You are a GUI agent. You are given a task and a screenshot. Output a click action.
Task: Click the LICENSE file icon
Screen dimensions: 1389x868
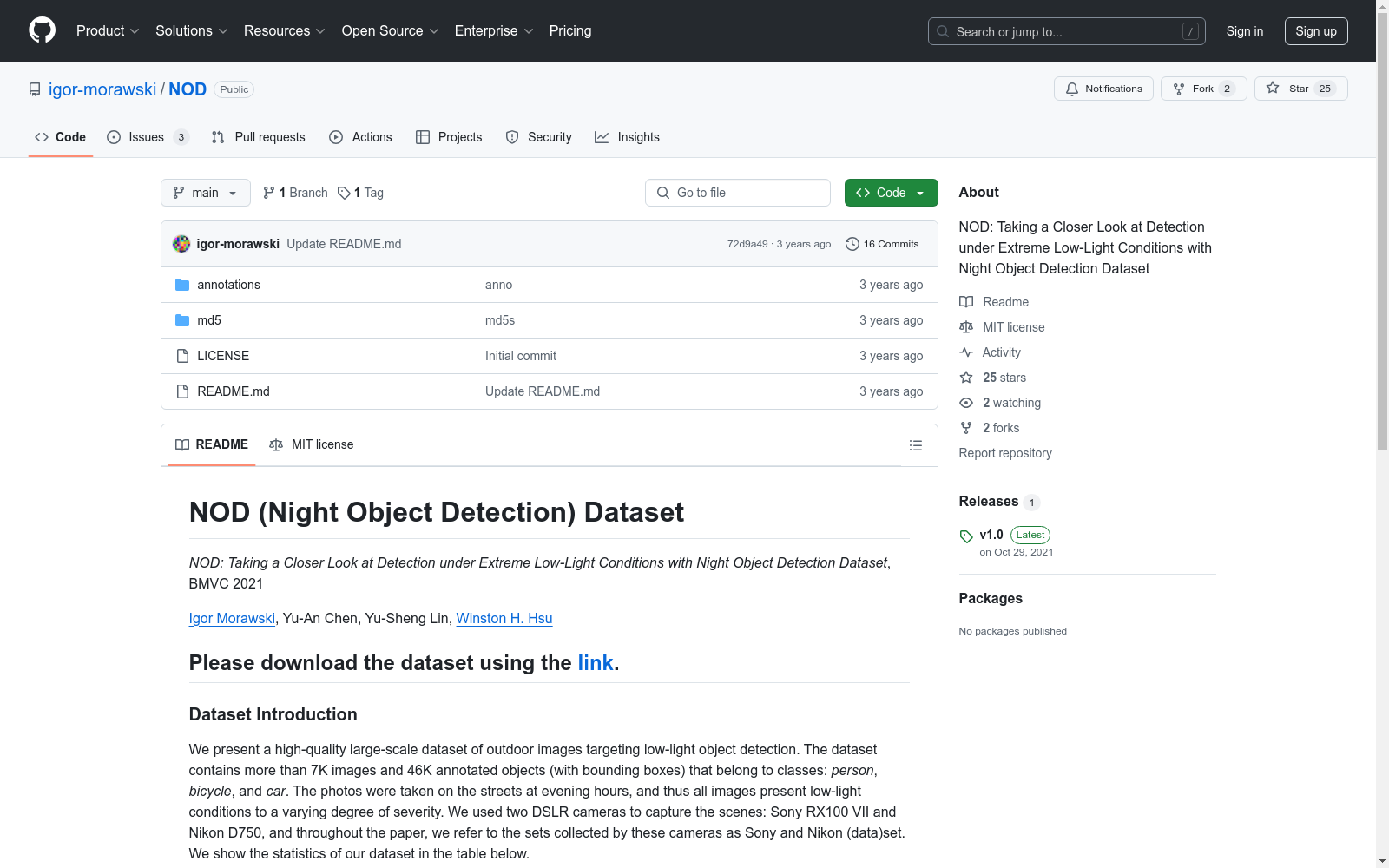(x=182, y=356)
